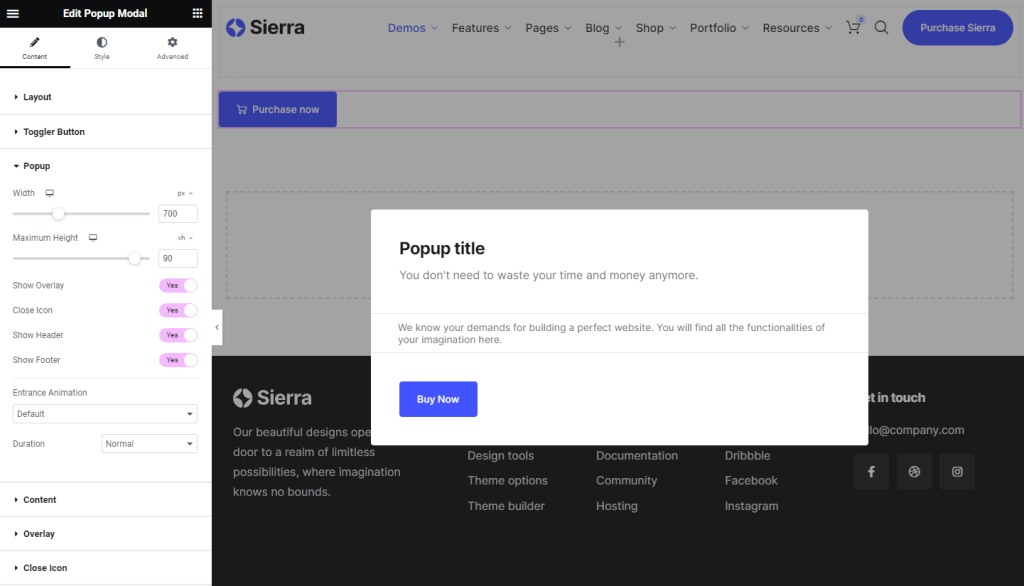The image size is (1024, 586).
Task: Open the Theme builder footer link
Action: pyautogui.click(x=505, y=506)
